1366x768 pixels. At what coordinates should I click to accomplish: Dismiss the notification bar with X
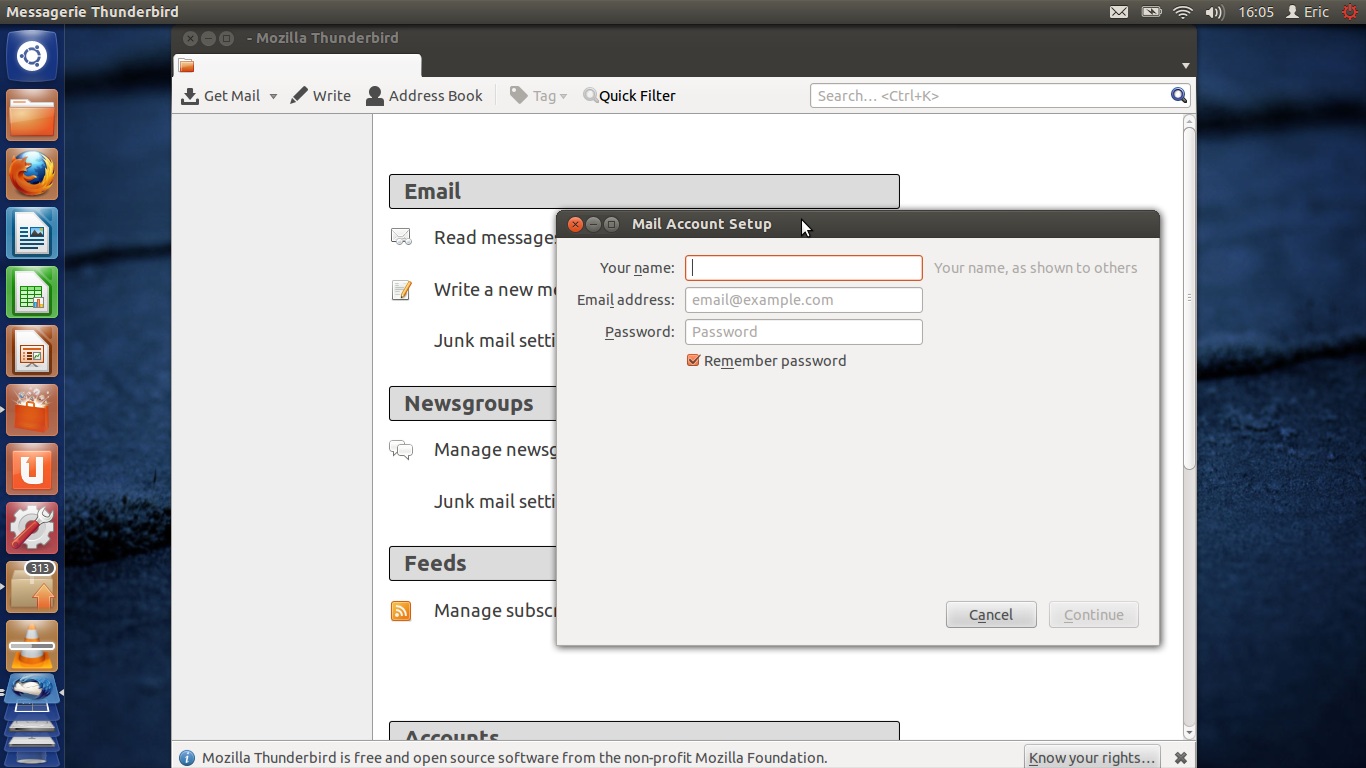[x=1180, y=757]
